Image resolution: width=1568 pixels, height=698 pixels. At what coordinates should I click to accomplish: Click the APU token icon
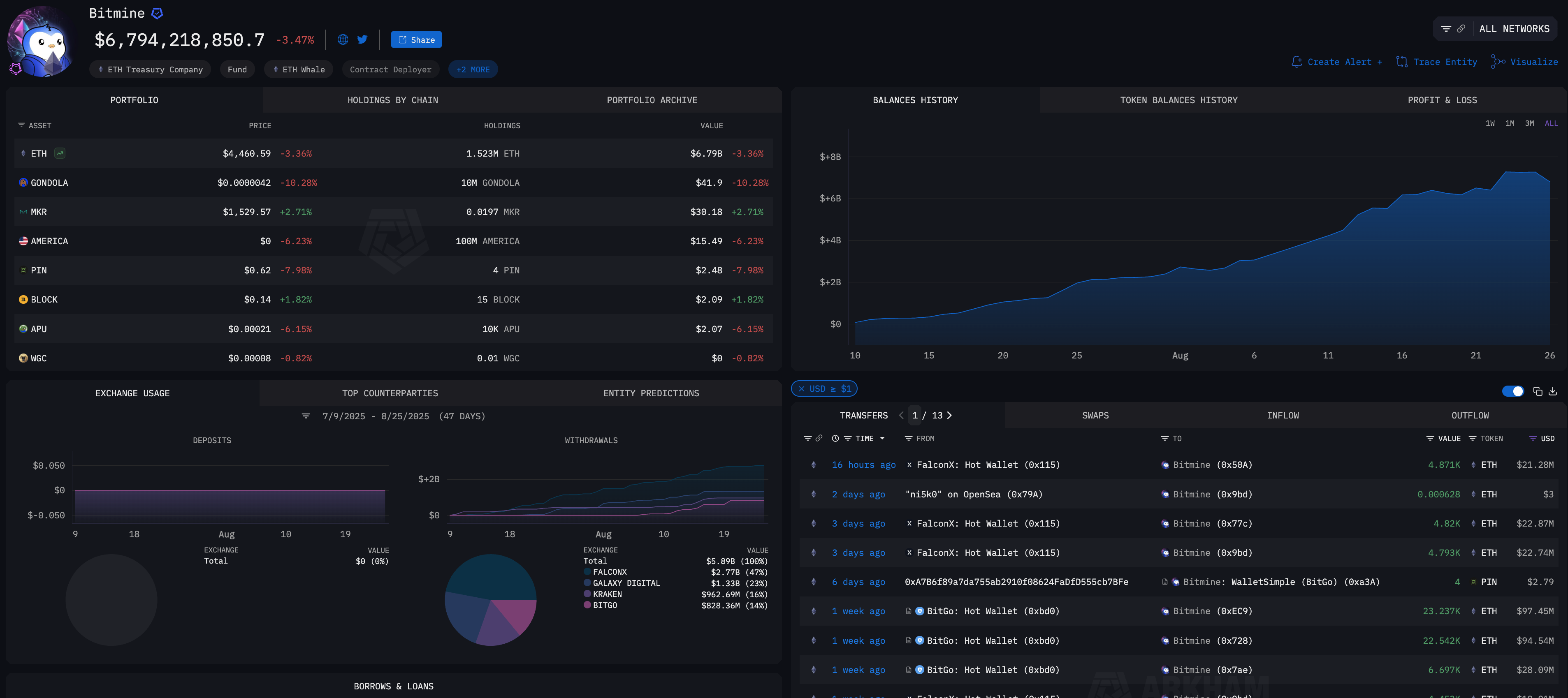[x=23, y=328]
